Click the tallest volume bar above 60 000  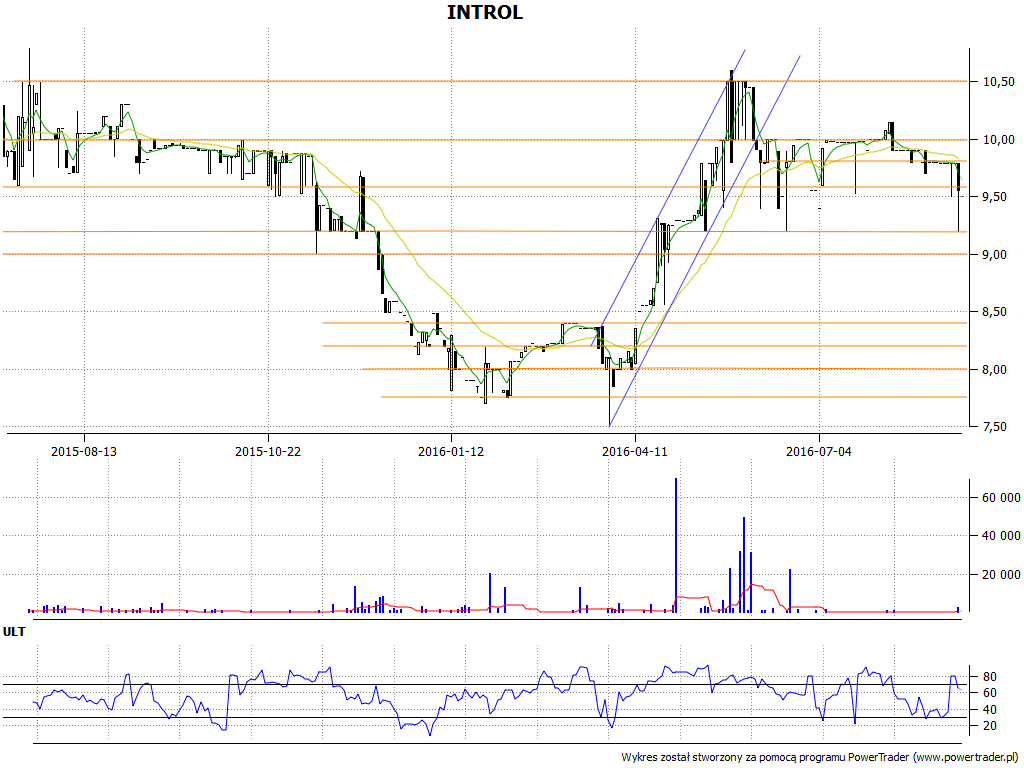676,545
